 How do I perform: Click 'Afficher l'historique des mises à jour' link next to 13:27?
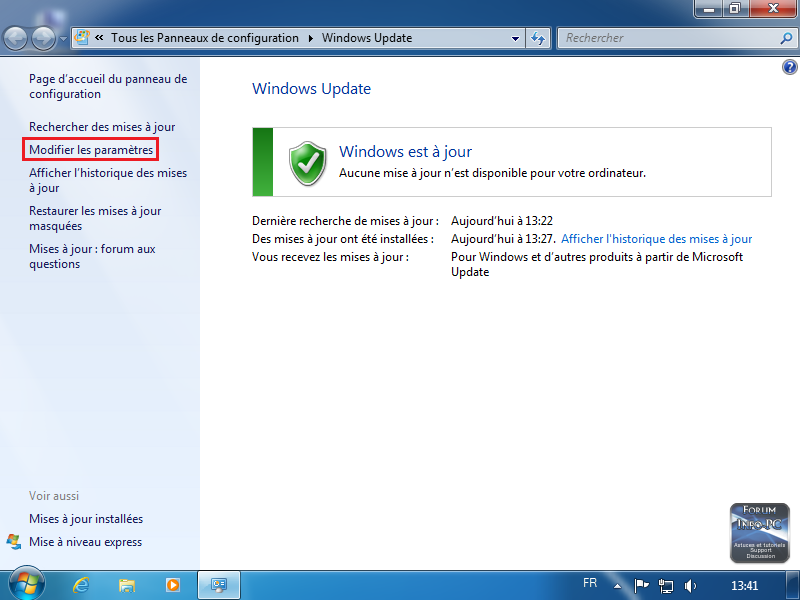tap(657, 239)
